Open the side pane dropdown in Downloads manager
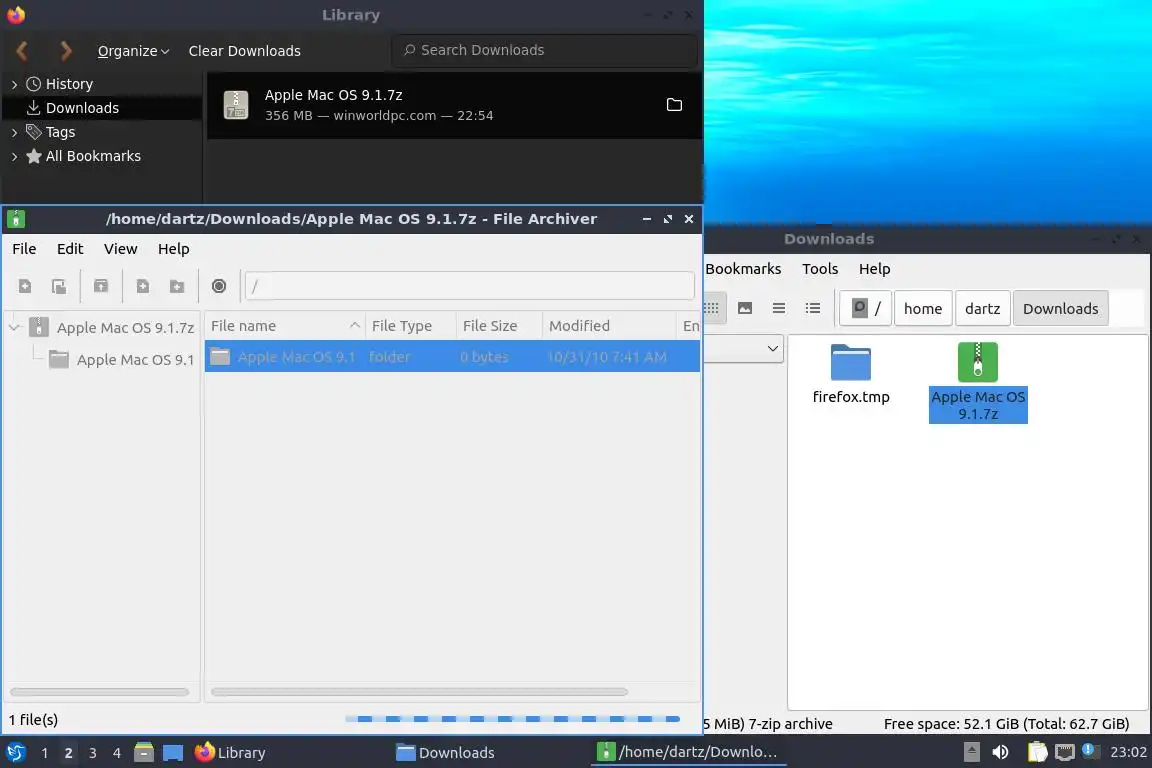This screenshot has height=768, width=1152. [x=772, y=348]
